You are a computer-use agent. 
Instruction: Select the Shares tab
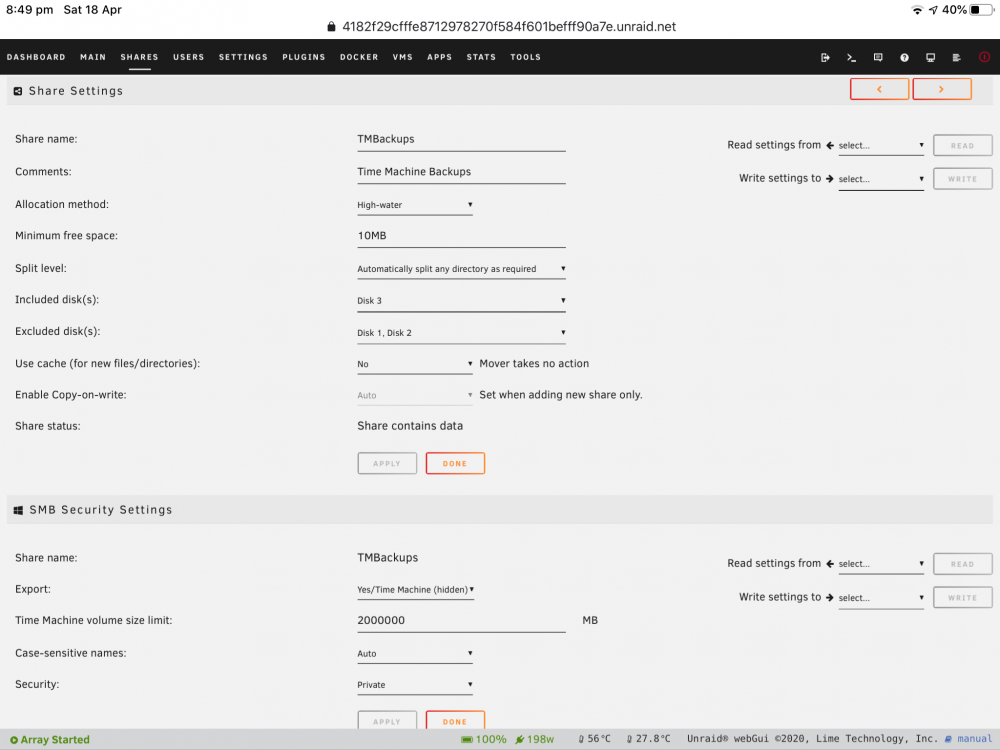click(x=139, y=57)
